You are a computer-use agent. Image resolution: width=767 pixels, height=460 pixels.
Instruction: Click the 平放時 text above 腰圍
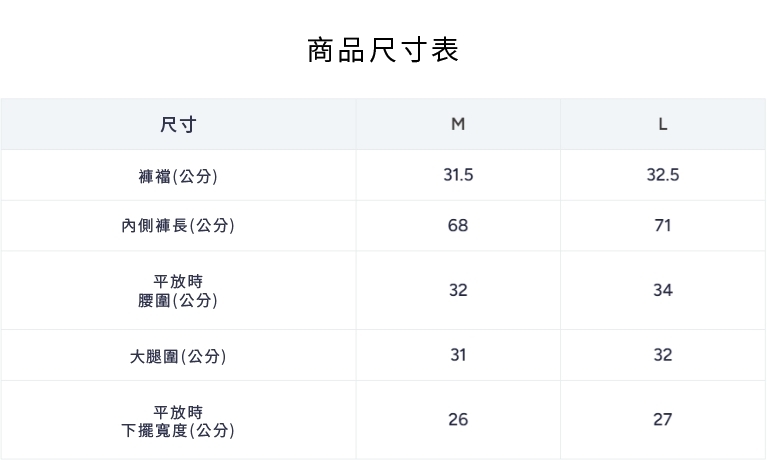(x=178, y=281)
